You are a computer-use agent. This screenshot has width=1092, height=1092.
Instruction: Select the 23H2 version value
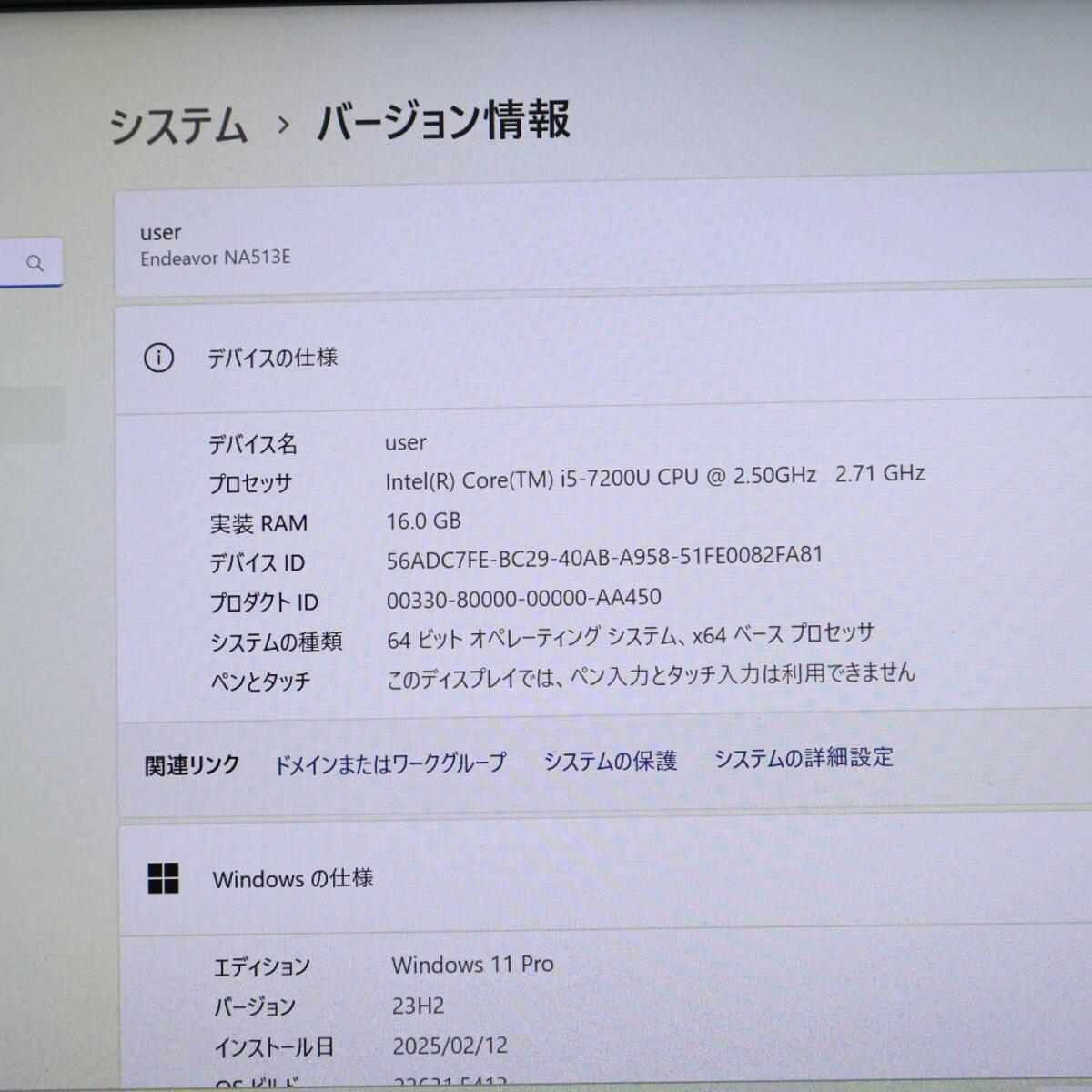click(418, 1006)
